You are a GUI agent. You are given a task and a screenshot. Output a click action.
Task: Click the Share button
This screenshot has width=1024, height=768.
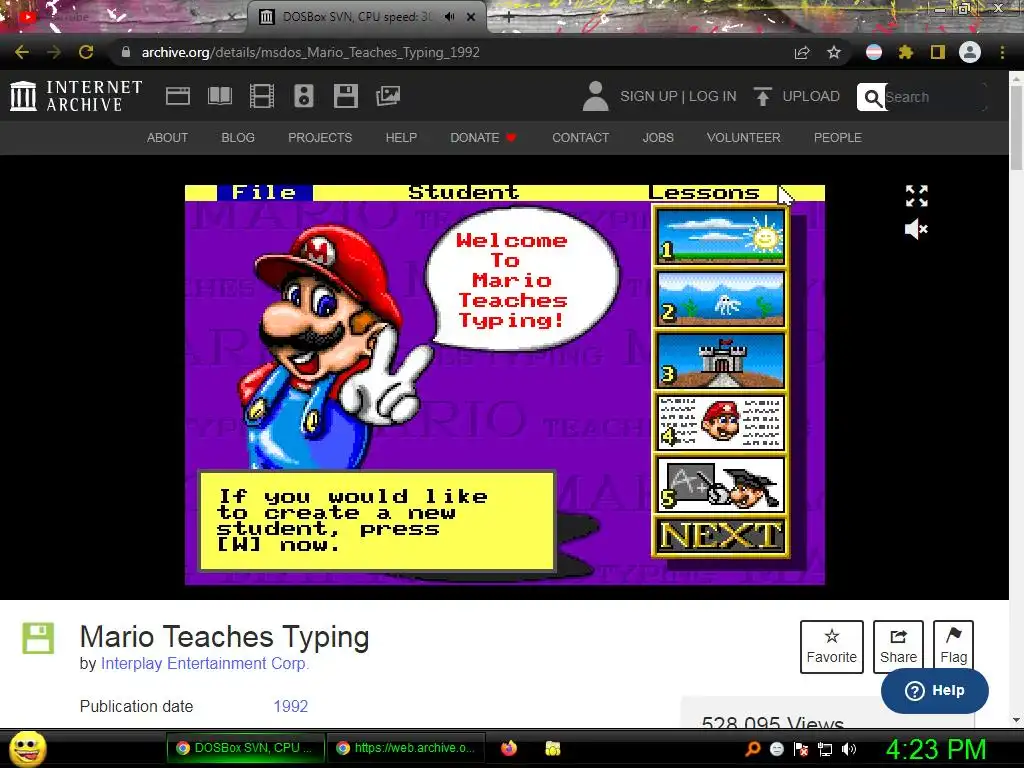click(x=898, y=647)
